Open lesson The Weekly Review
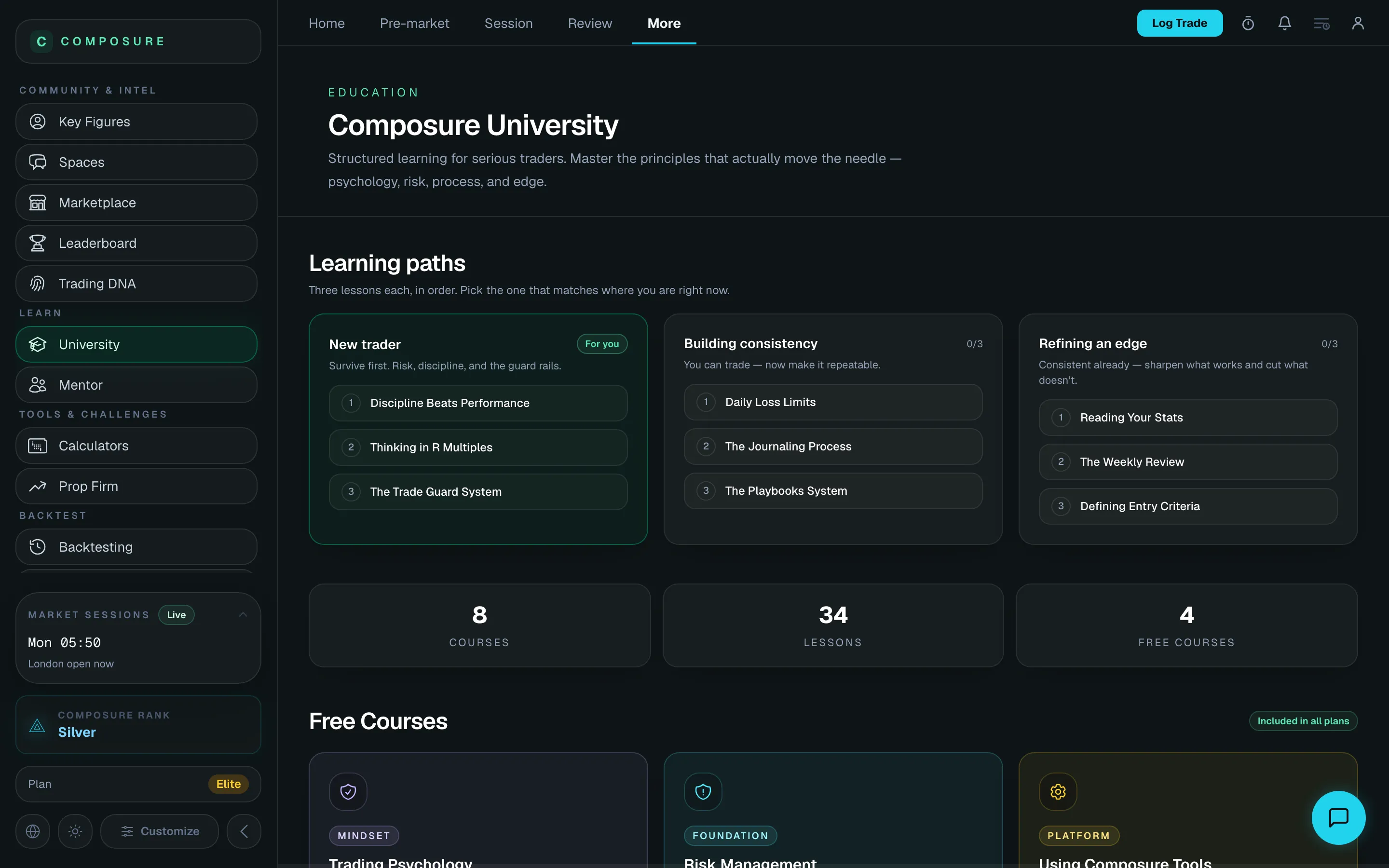Viewport: 1389px width, 868px height. click(x=1188, y=462)
